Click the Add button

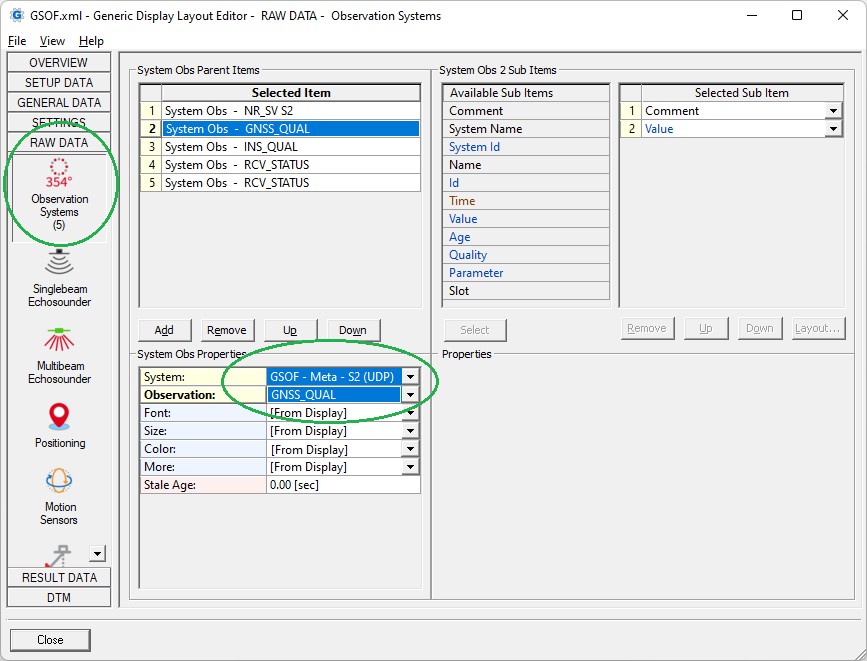(x=164, y=330)
